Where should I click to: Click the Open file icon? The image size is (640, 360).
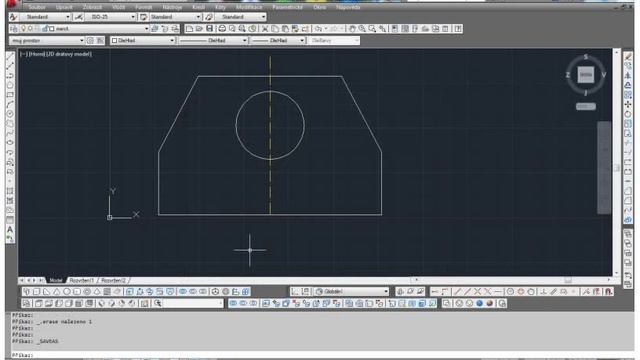tap(199, 29)
